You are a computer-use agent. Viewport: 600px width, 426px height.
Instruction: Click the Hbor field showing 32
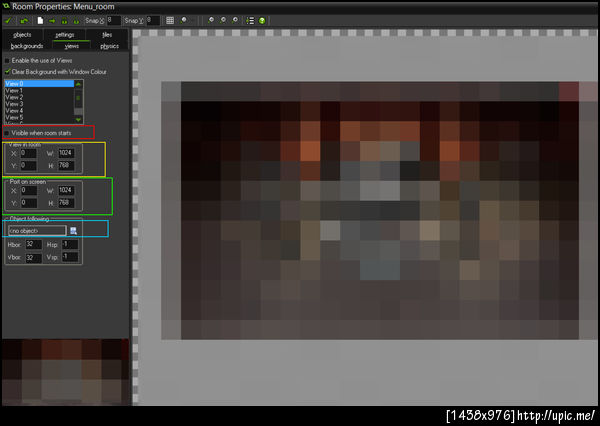[x=33, y=245]
